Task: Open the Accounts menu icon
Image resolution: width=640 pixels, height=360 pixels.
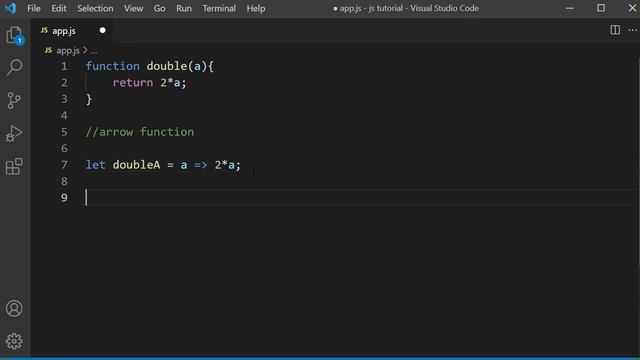Action: pos(14,309)
